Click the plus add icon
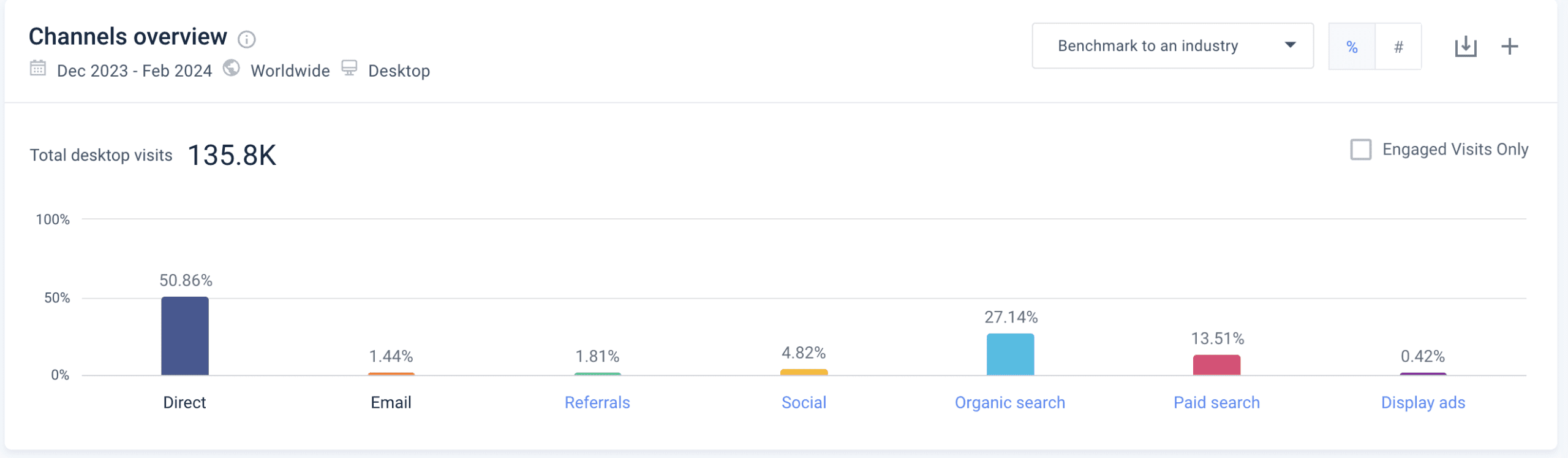Viewport: 1568px width, 458px height. click(1510, 47)
